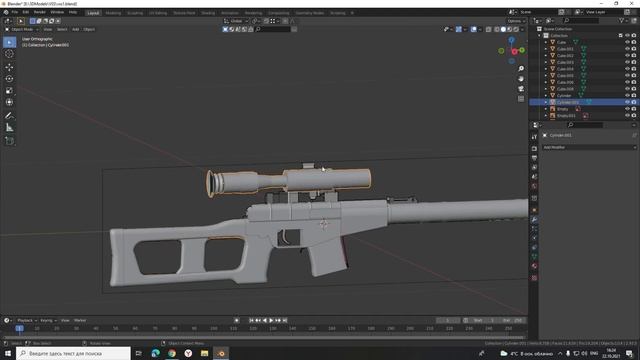The image size is (640, 360).
Task: Open the Marker menu in the timeline
Action: [x=80, y=320]
